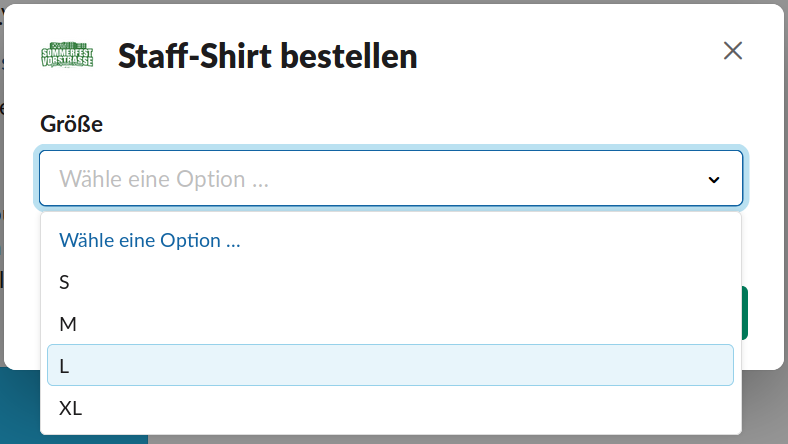Click the empty space right of the S option
The width and height of the screenshot is (788, 444).
pos(400,282)
